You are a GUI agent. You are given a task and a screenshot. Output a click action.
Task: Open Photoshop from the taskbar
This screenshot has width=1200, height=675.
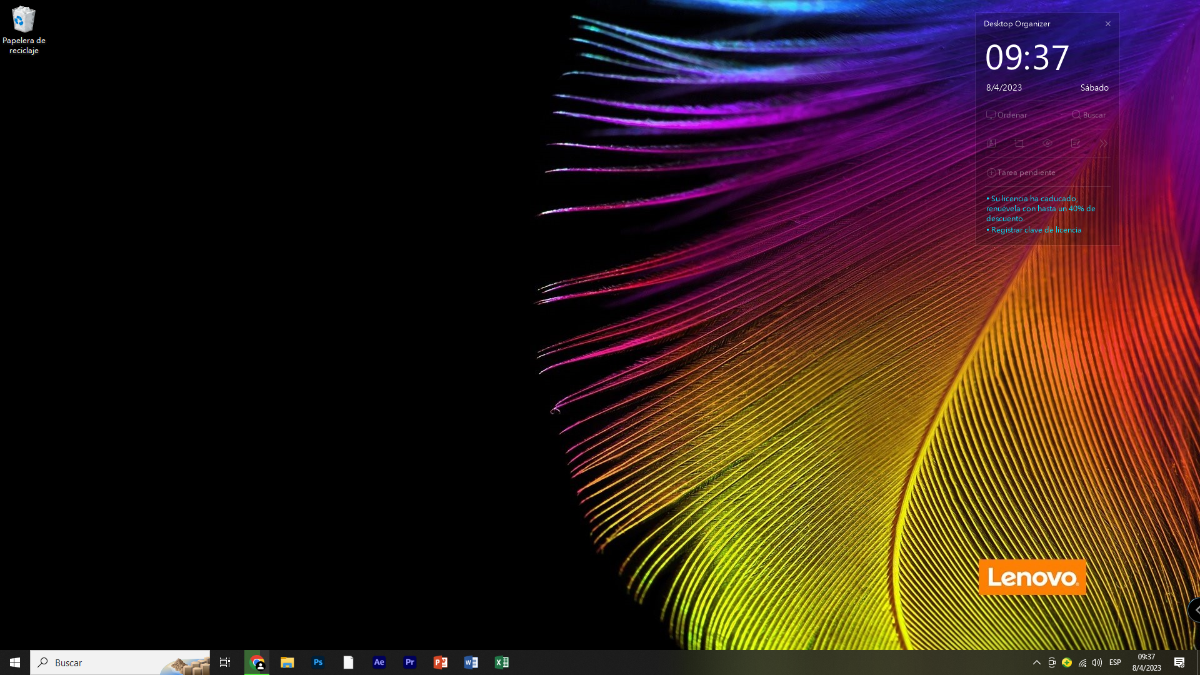click(318, 662)
